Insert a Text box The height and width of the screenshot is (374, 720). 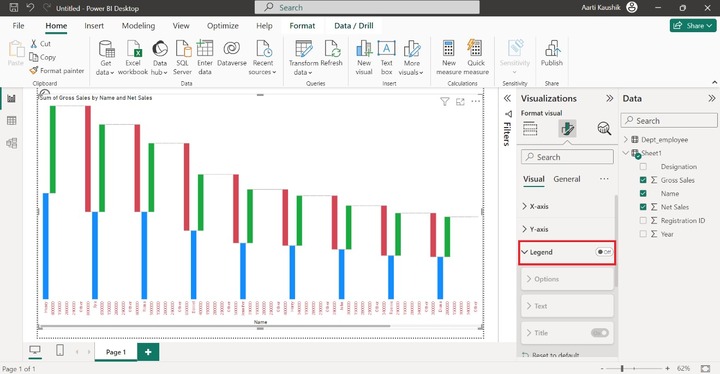tap(387, 57)
